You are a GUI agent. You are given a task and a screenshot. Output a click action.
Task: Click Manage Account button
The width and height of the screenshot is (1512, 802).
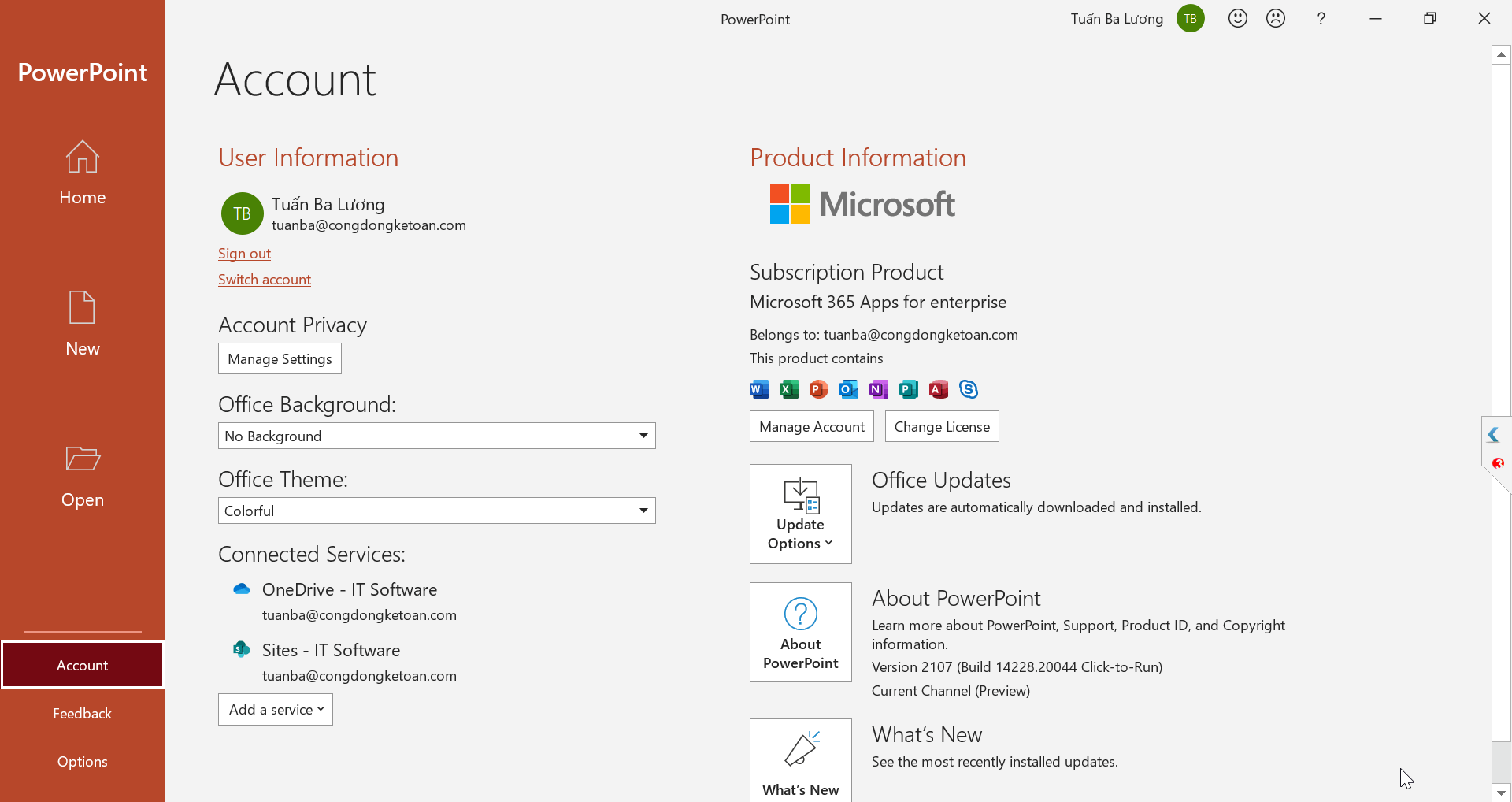pos(812,426)
